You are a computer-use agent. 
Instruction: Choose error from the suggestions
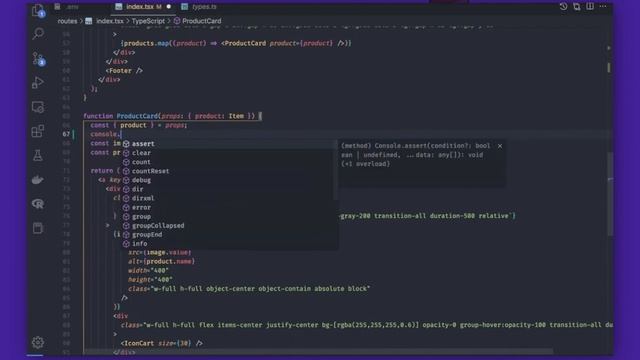[x=229, y=207]
